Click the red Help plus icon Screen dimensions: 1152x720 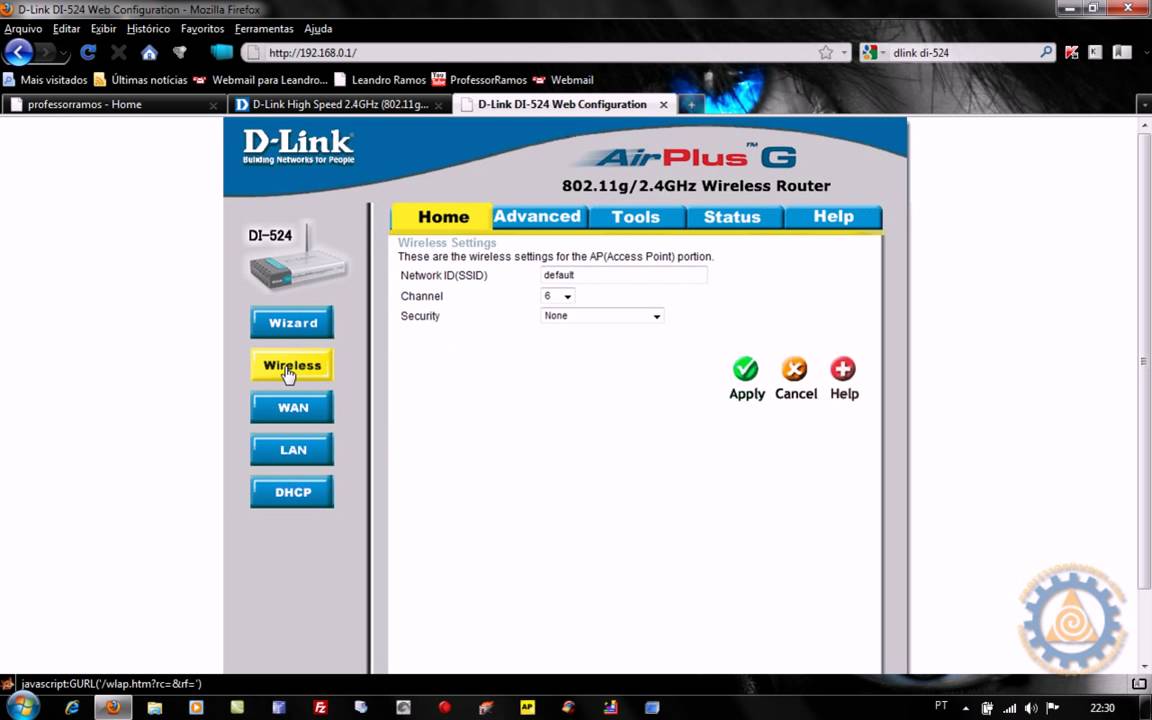click(843, 369)
